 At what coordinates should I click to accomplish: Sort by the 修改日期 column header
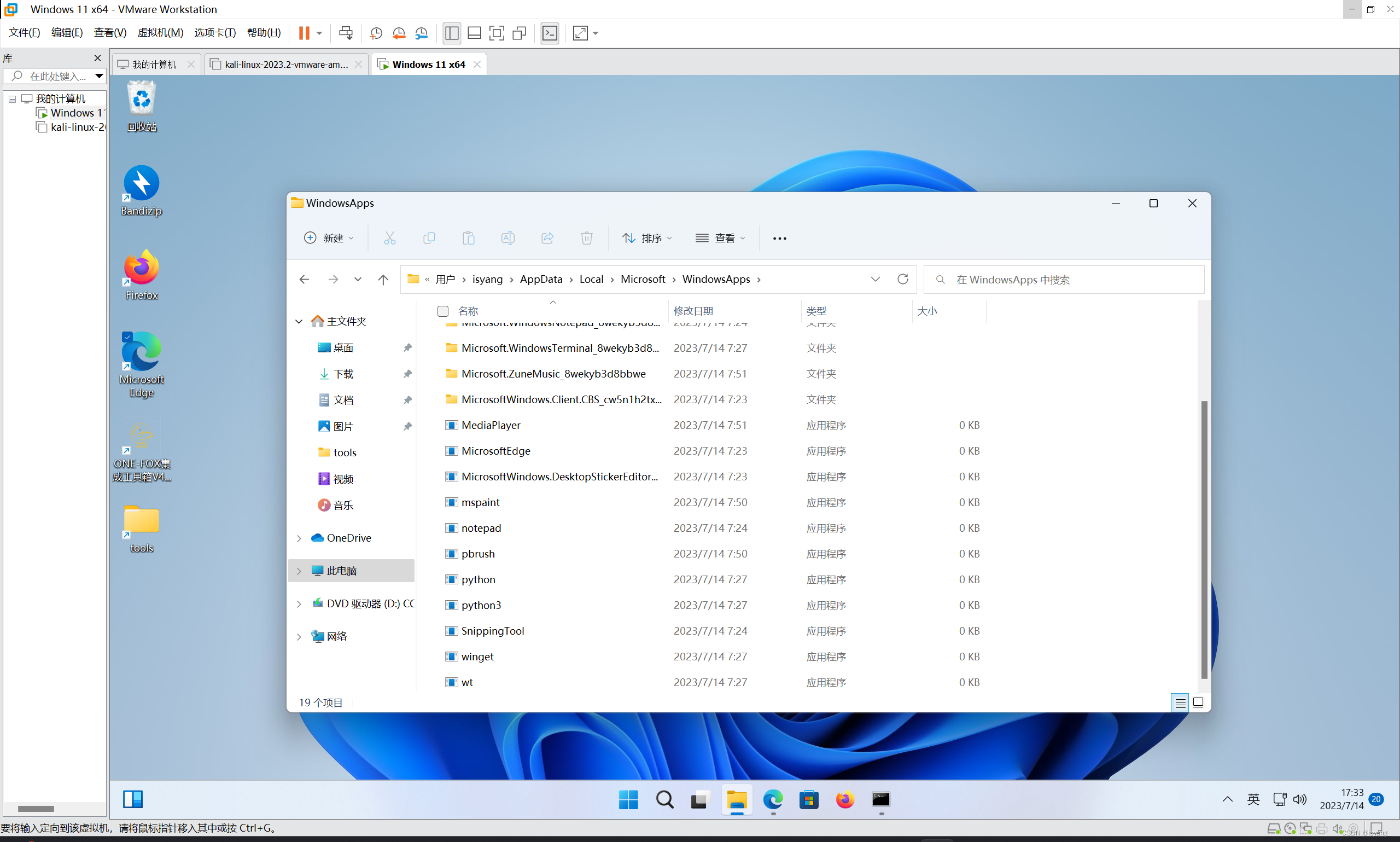click(734, 311)
